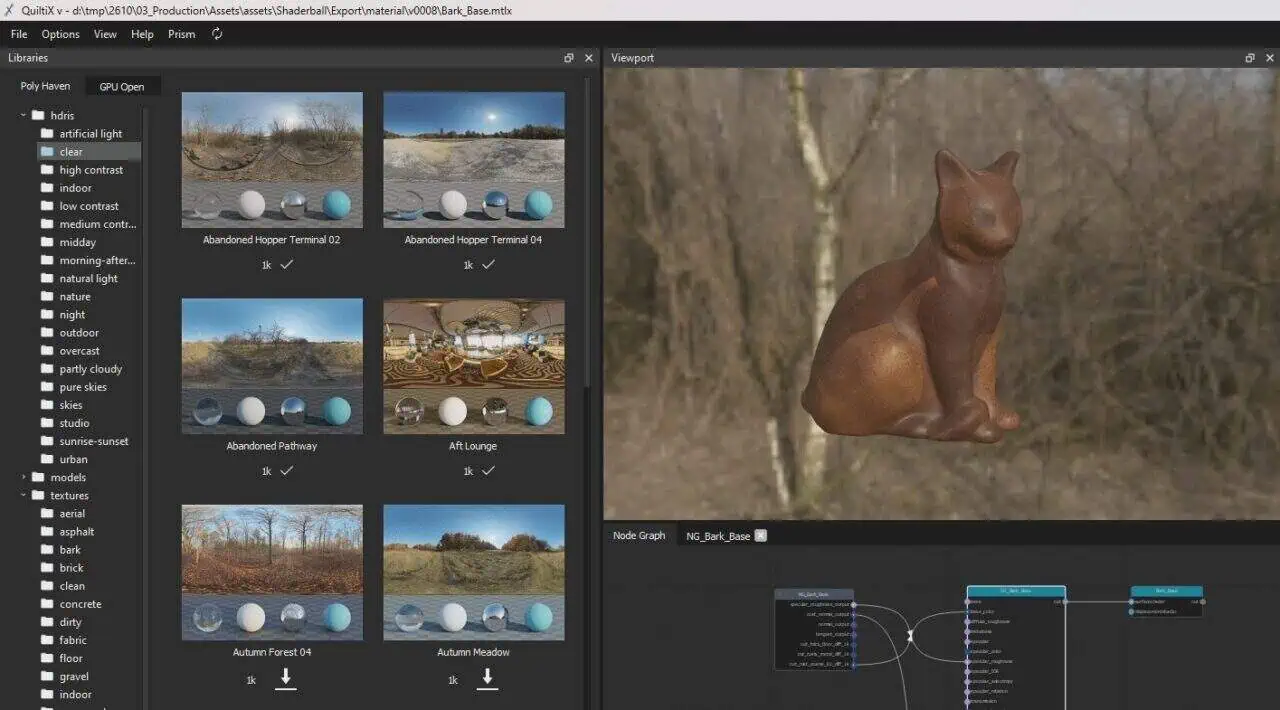Click the Aft Lounge thumbnail
Screen dimensions: 1280x710
[x=474, y=366]
